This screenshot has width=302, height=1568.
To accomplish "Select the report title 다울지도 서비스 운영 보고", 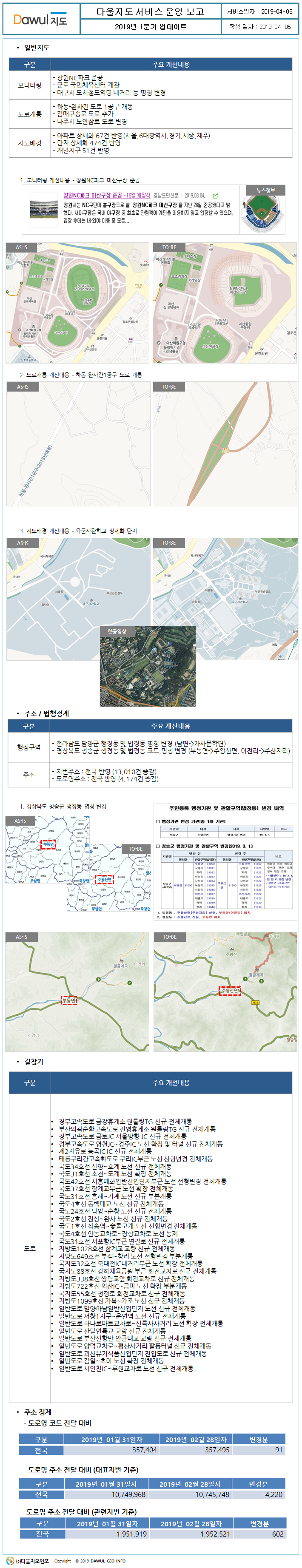I will tap(151, 12).
